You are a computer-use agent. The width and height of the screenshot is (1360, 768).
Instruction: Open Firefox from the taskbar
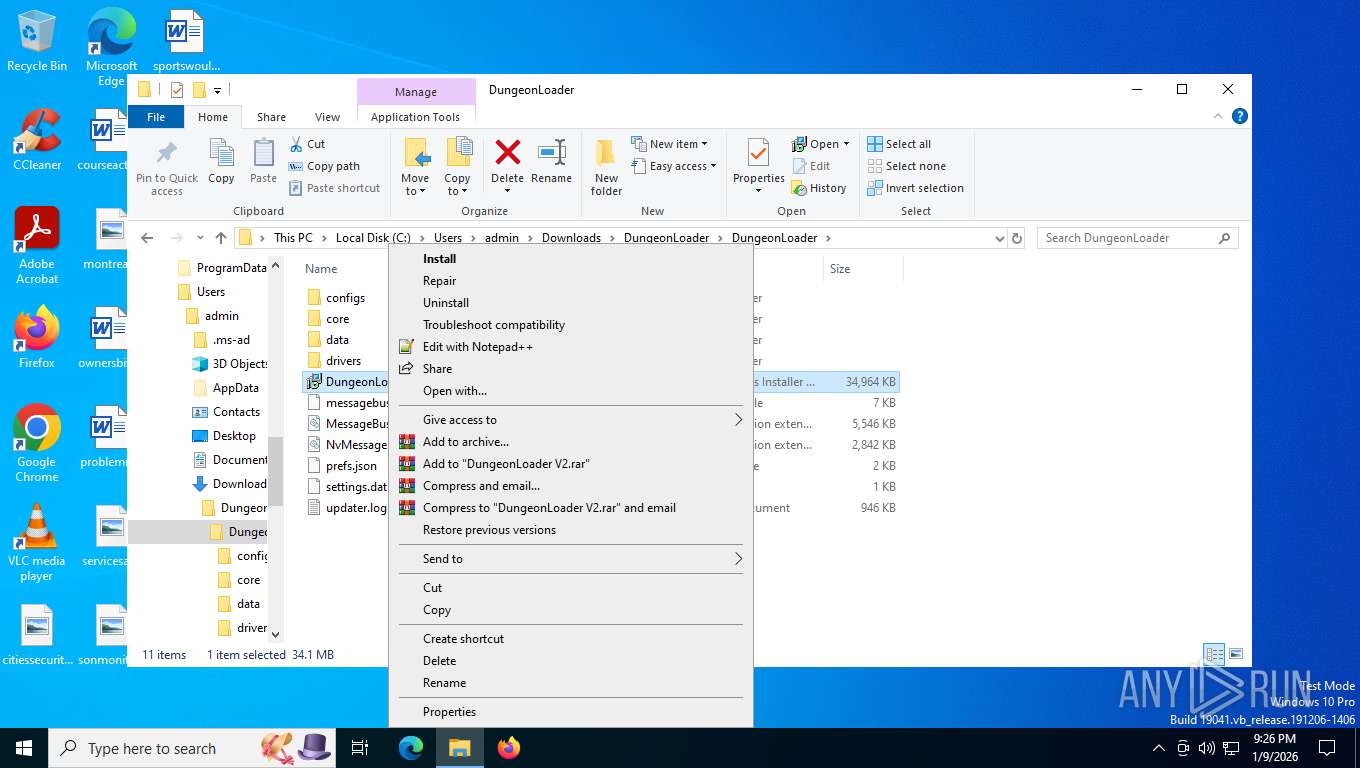coord(509,748)
